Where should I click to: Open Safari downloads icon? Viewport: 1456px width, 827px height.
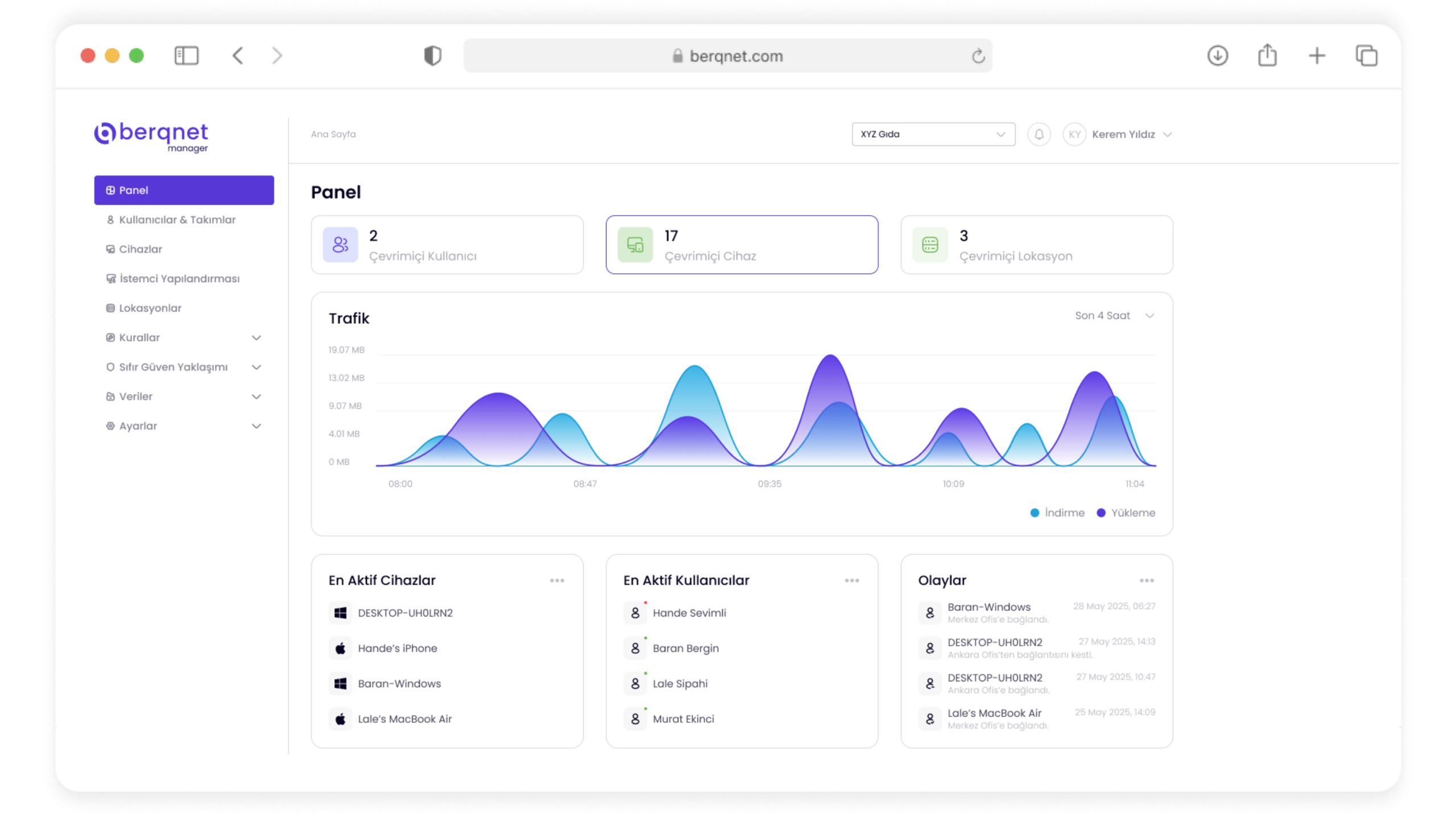pos(1217,56)
